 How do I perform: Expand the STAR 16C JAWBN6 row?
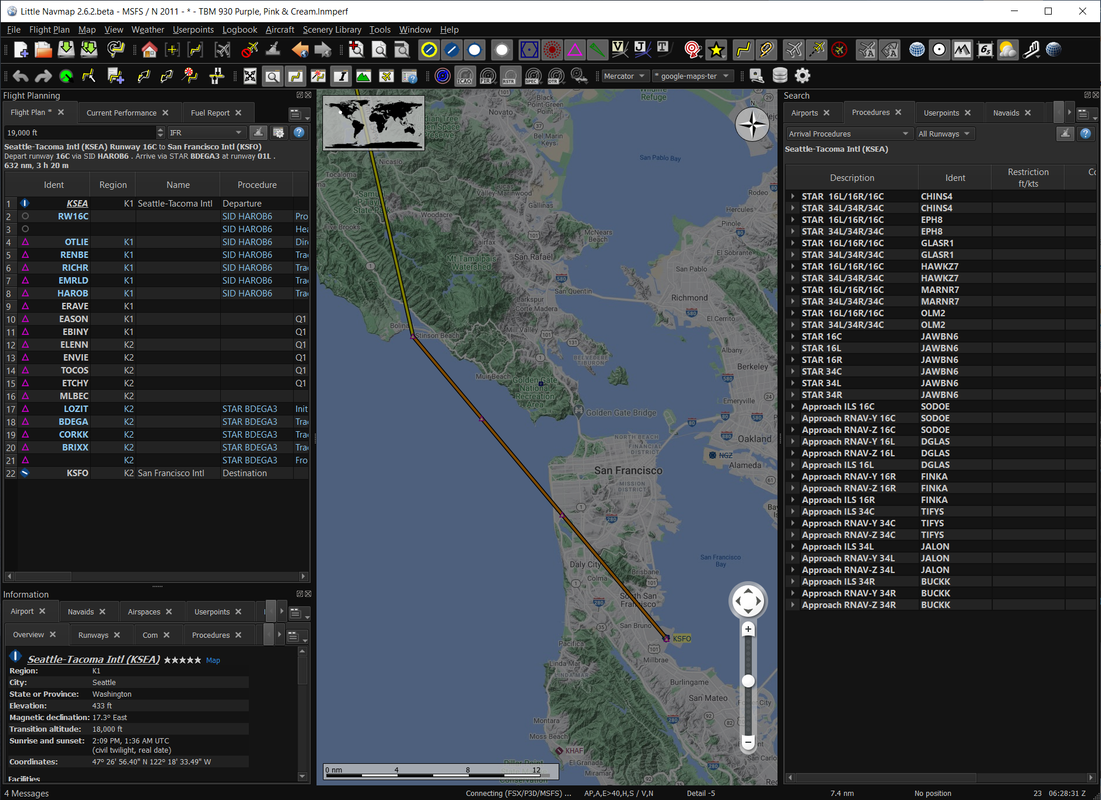point(793,336)
